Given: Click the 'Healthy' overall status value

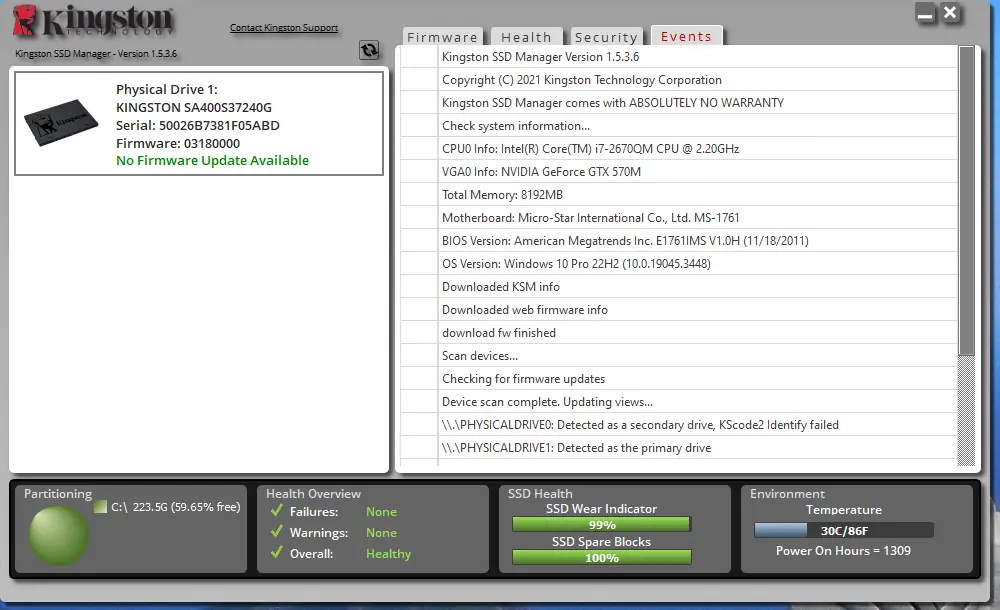Looking at the screenshot, I should click(388, 553).
